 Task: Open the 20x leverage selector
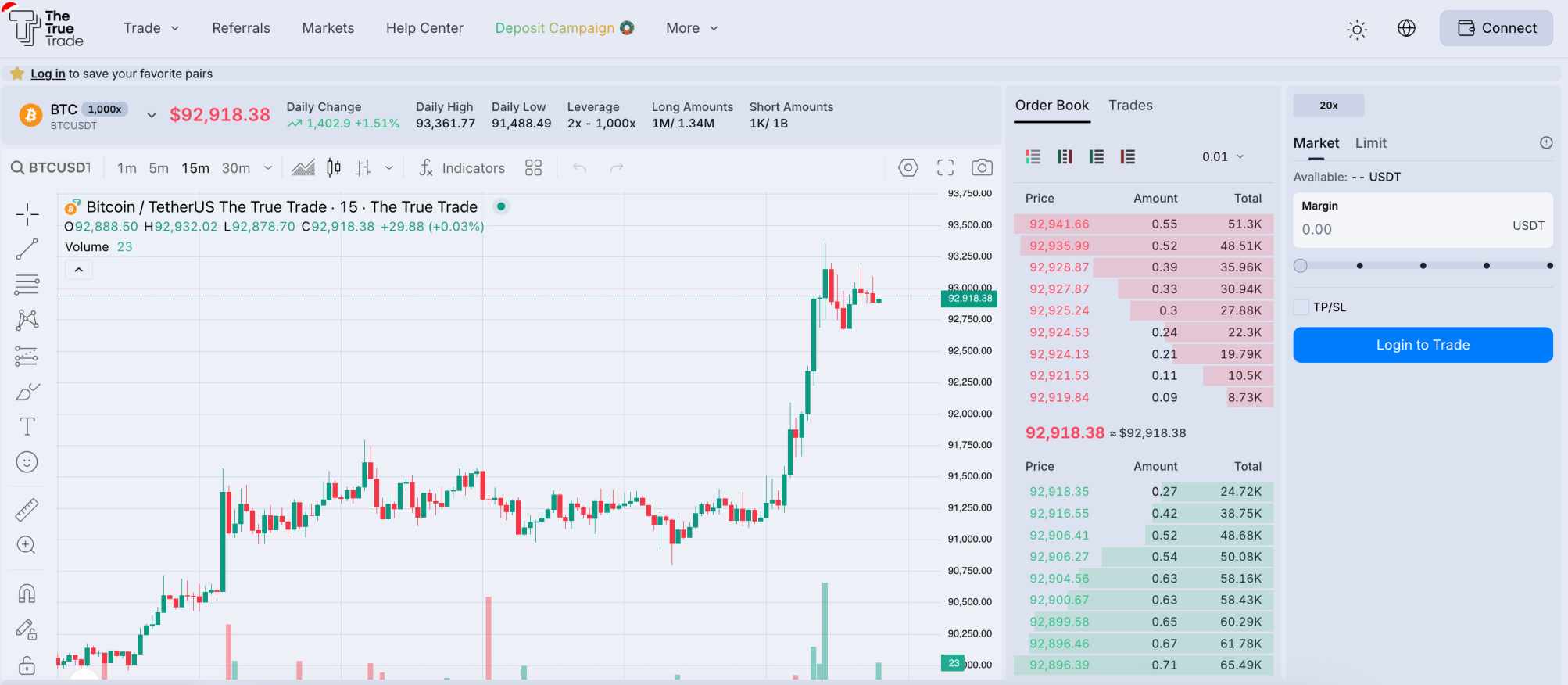pos(1329,105)
